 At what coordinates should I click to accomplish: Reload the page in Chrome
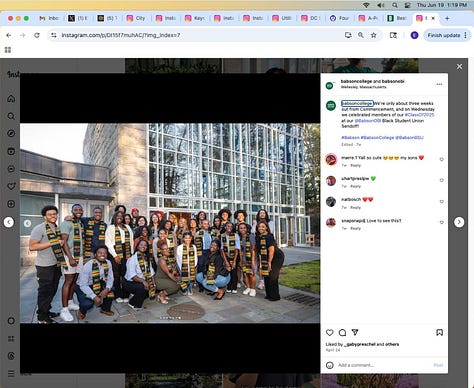pos(37,35)
